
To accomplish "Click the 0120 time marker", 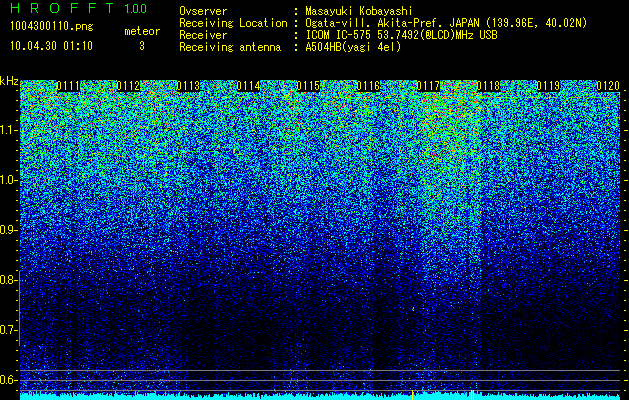I will (608, 86).
